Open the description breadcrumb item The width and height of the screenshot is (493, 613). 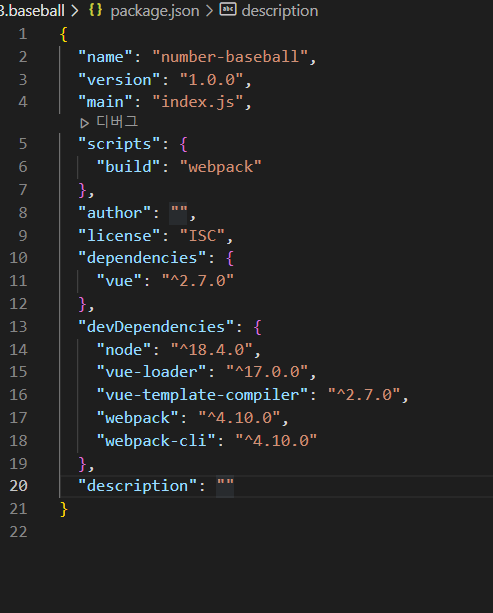coord(280,11)
